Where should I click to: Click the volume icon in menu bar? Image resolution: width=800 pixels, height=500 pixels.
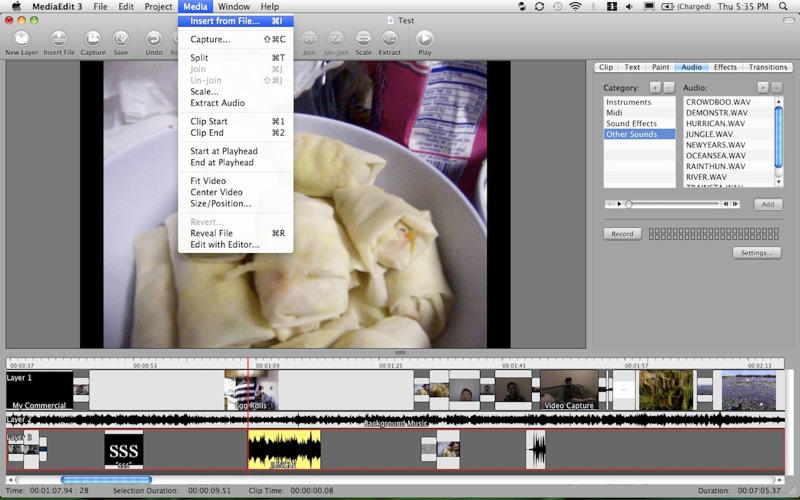coord(629,7)
